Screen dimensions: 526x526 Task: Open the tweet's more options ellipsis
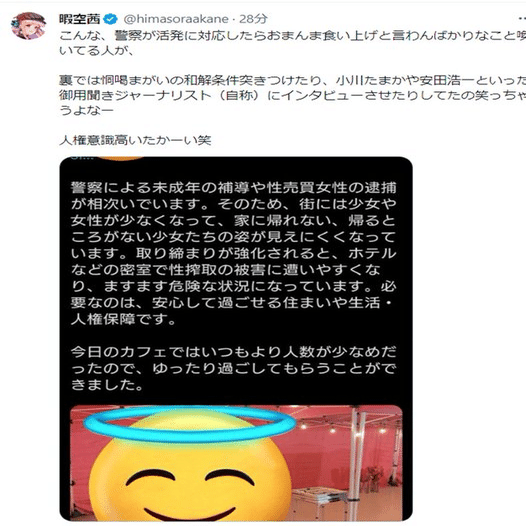(x=522, y=19)
